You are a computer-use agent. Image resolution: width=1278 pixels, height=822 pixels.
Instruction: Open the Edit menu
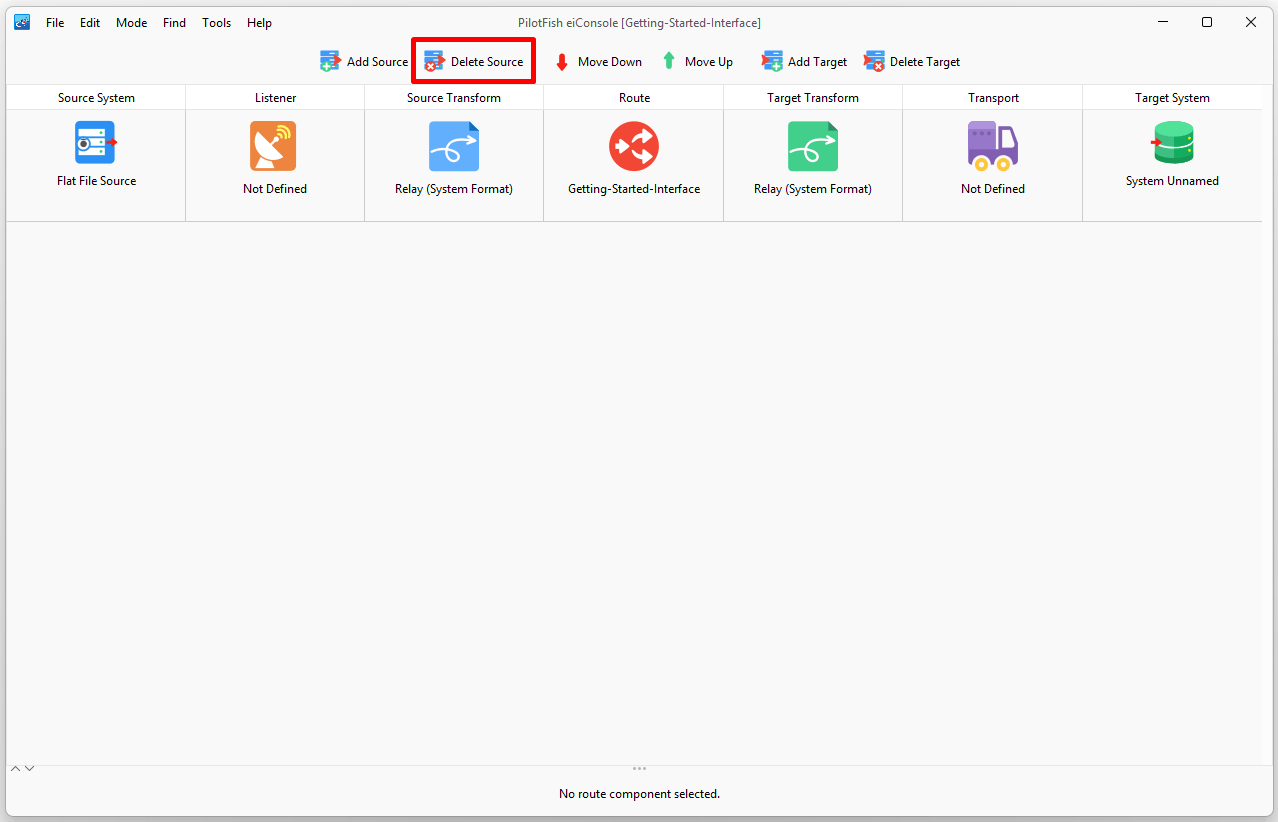(90, 22)
